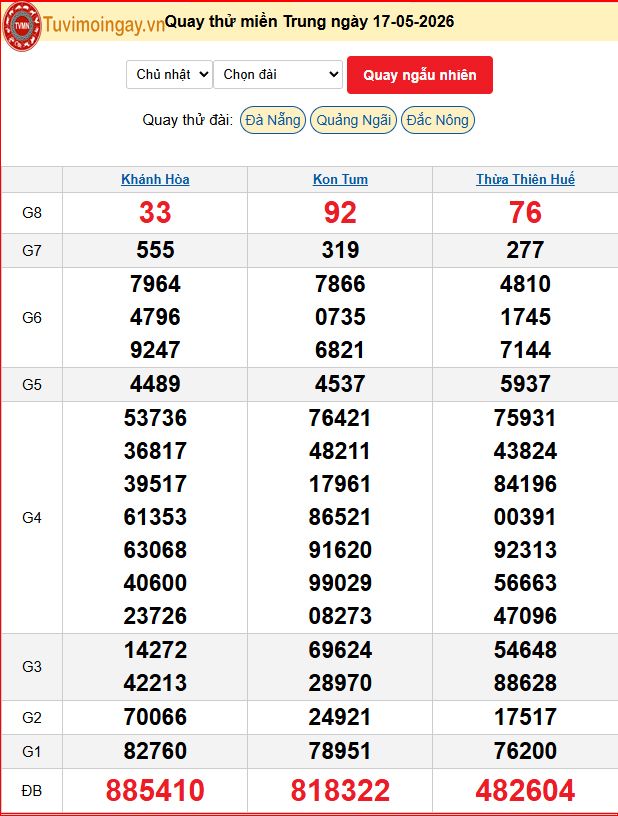618x816 pixels.
Task: Select the Quảng Ngãi trial draw button
Action: point(353,120)
